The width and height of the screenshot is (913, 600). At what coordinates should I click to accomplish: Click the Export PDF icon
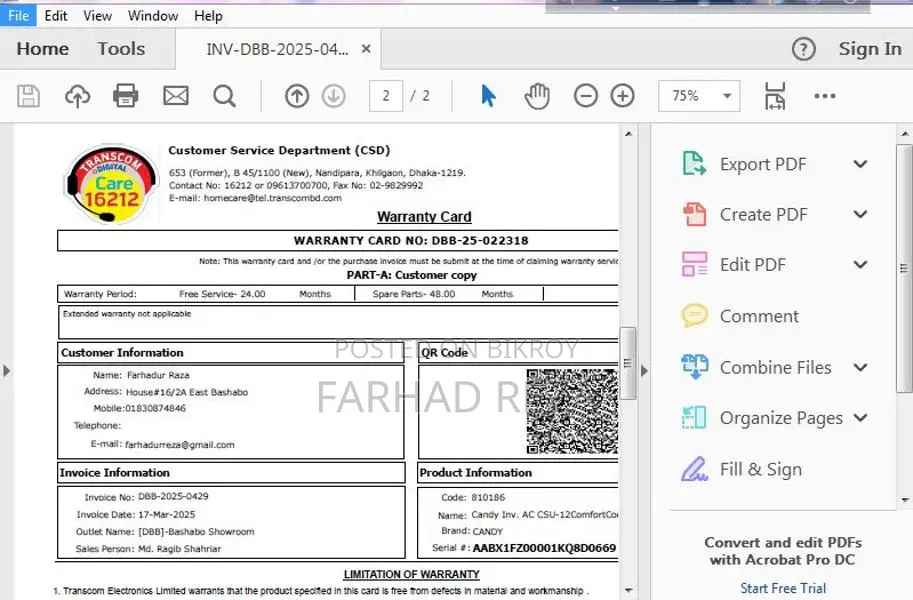click(694, 164)
